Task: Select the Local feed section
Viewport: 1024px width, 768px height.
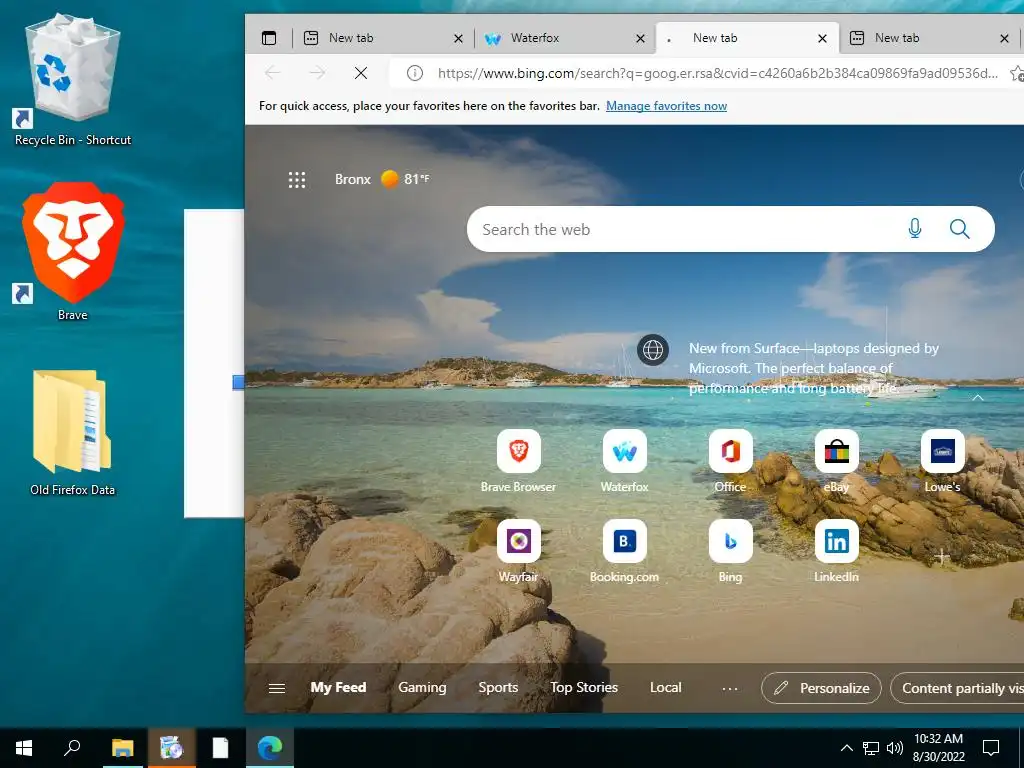Action: (665, 688)
